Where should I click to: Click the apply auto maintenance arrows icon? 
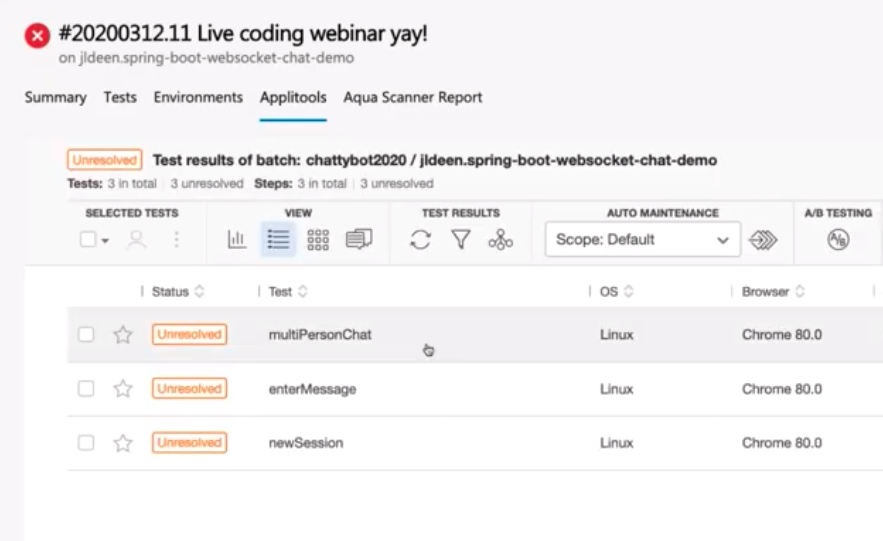(x=763, y=240)
